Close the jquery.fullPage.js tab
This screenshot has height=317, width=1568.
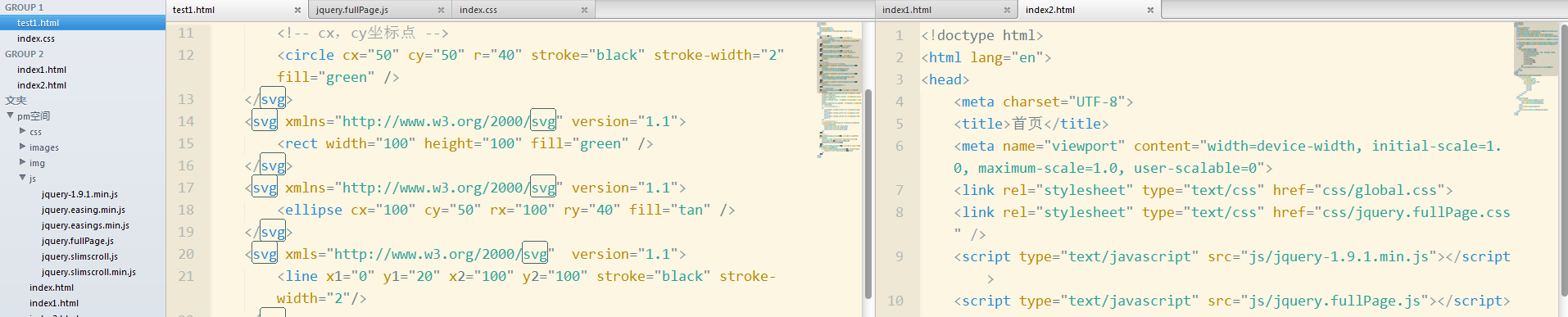pos(441,10)
